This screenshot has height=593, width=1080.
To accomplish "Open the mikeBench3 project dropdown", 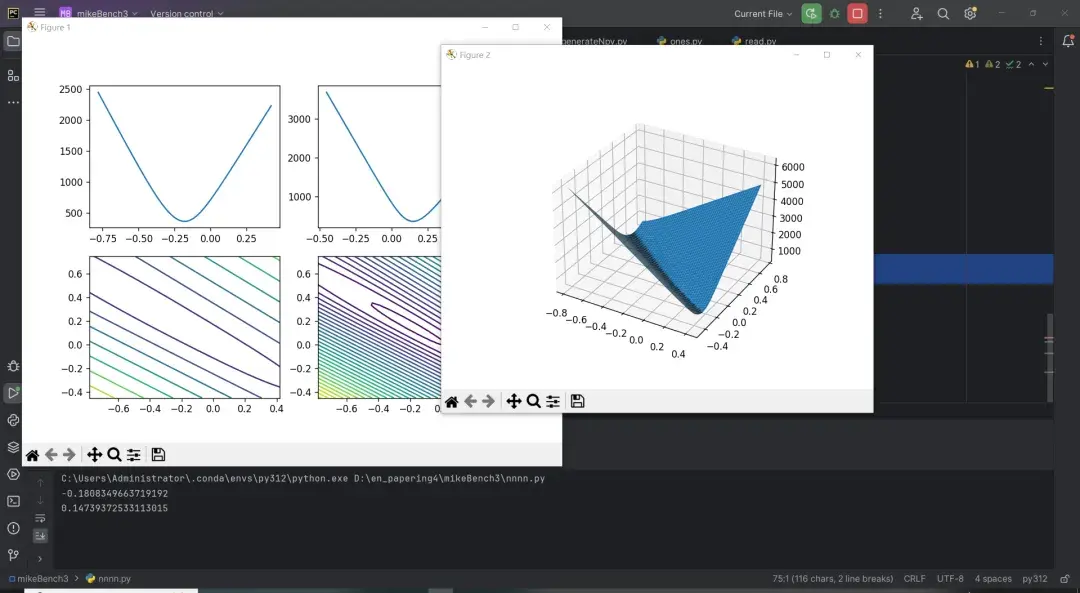I will click(x=98, y=13).
